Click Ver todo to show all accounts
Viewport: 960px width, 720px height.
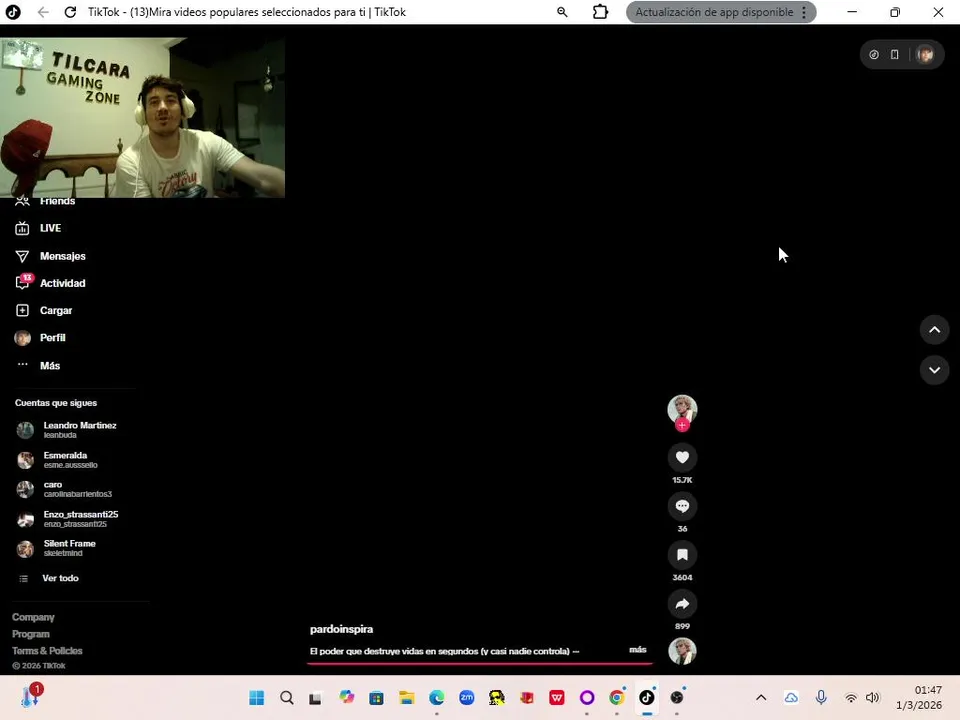[x=49, y=578]
